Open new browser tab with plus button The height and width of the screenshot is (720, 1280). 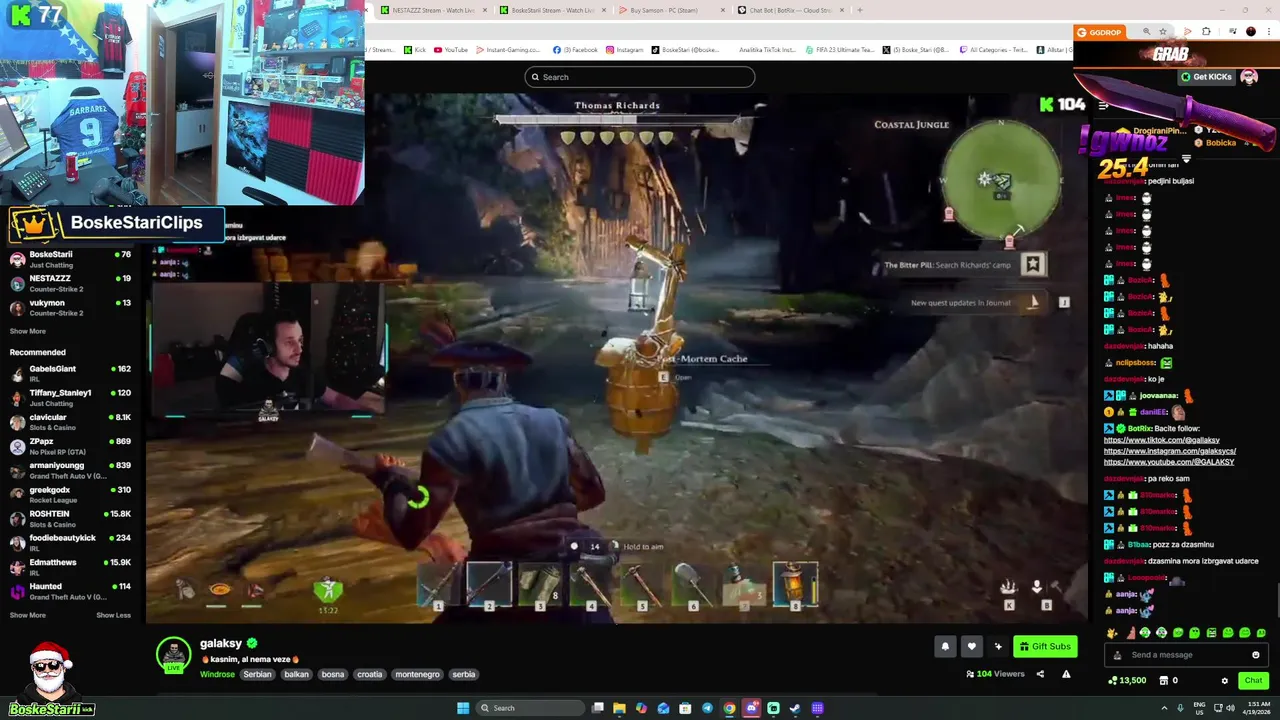pyautogui.click(x=859, y=10)
